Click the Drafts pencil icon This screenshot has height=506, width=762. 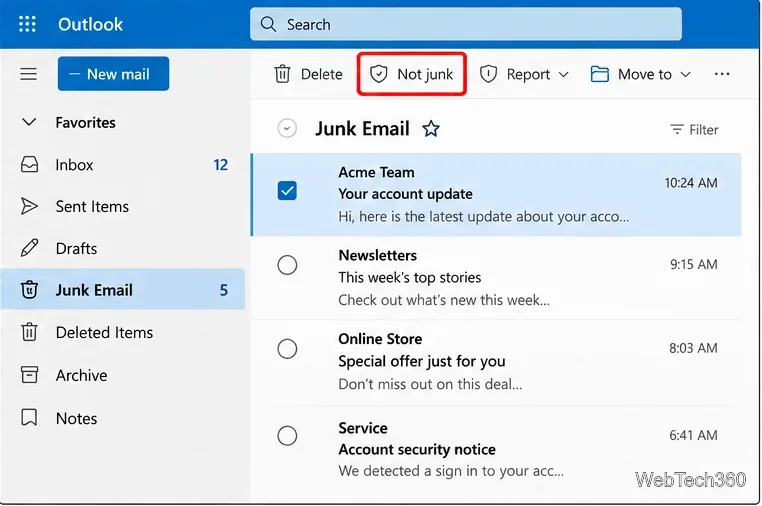tap(29, 248)
